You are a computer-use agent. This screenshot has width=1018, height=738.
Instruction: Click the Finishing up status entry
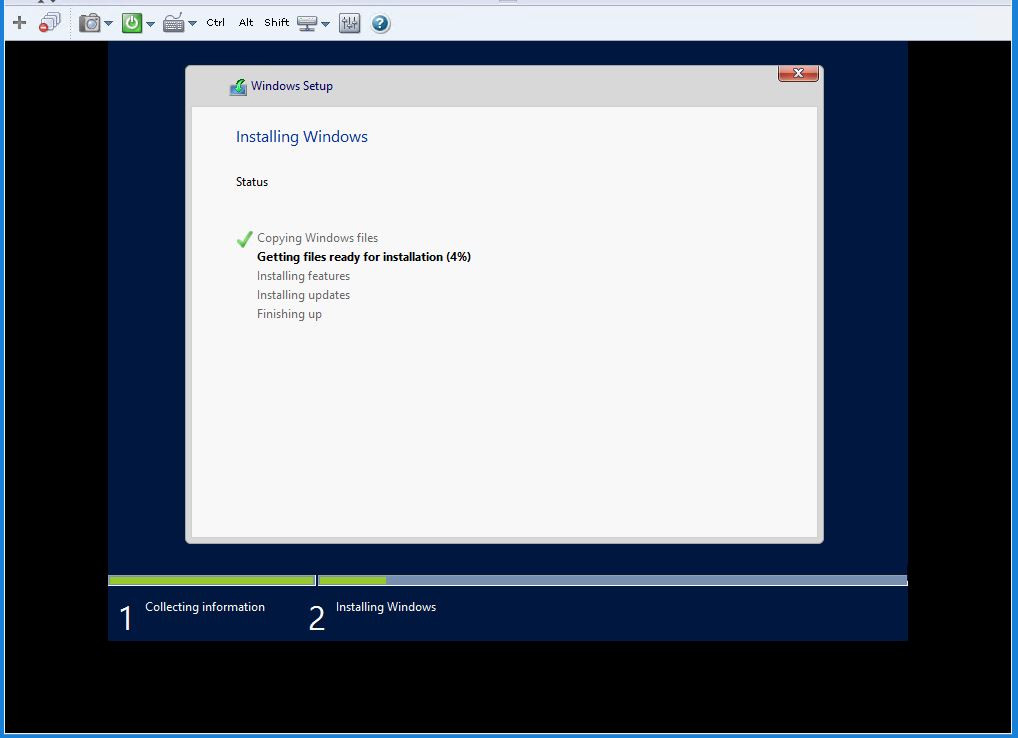point(289,313)
